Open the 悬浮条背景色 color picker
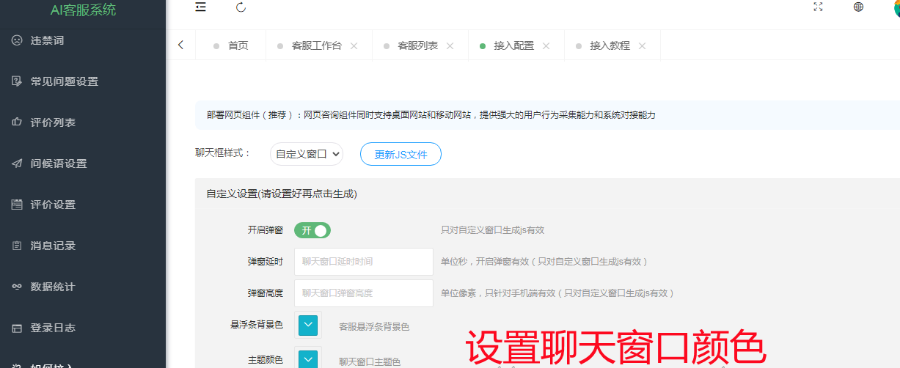 click(x=308, y=326)
